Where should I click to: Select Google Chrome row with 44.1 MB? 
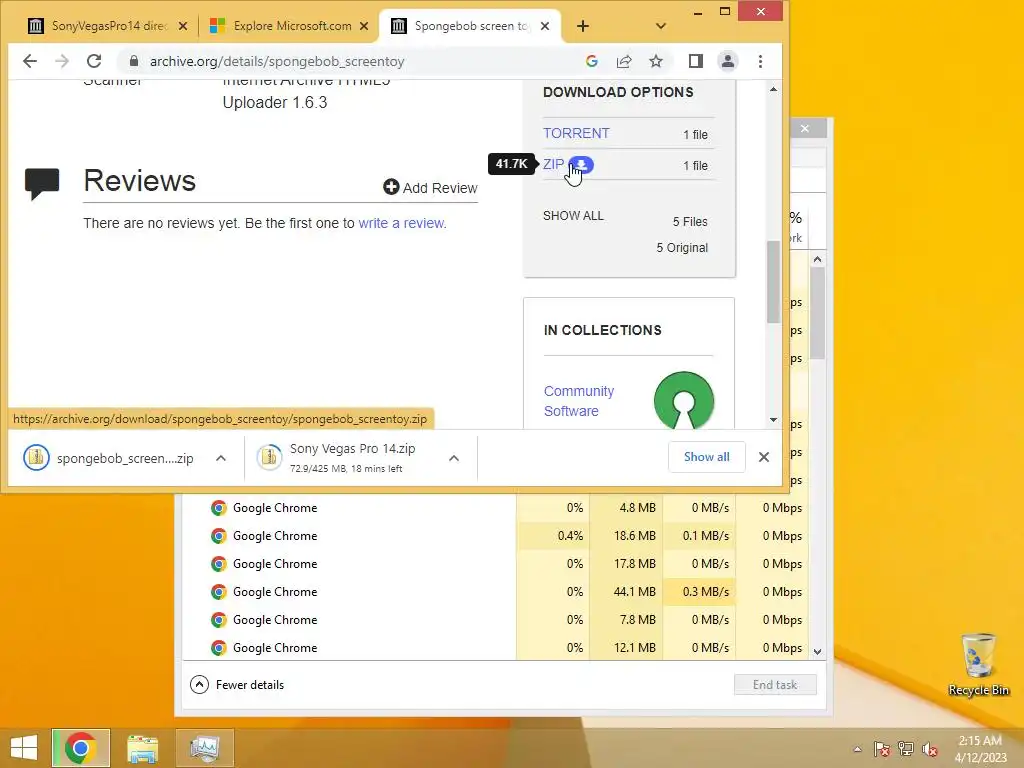tap(495, 592)
